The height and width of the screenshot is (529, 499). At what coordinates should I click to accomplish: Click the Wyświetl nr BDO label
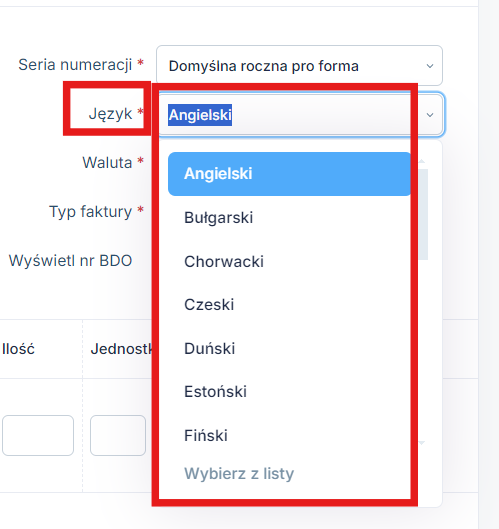(71, 261)
